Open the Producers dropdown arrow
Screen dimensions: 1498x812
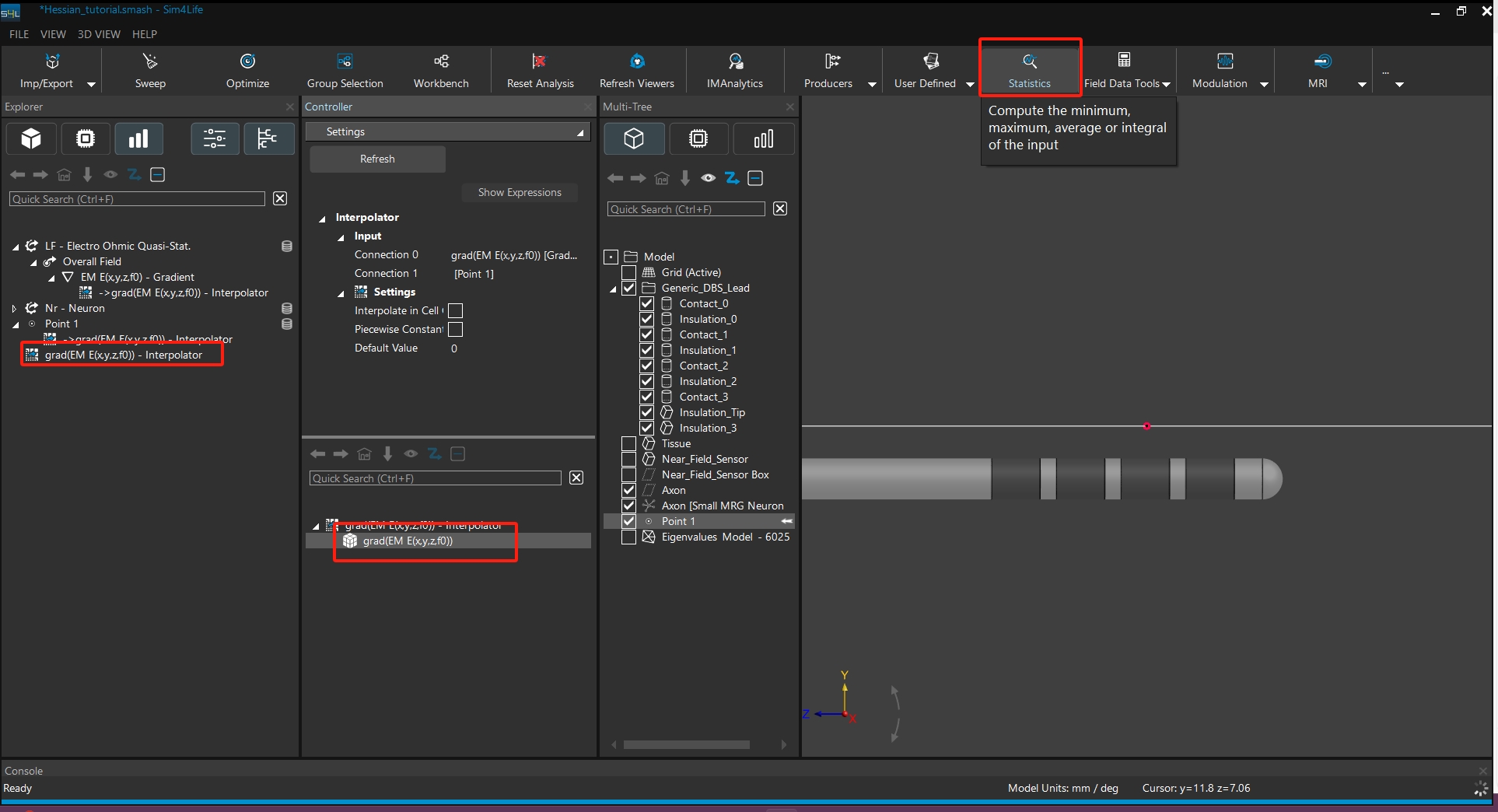pos(872,84)
